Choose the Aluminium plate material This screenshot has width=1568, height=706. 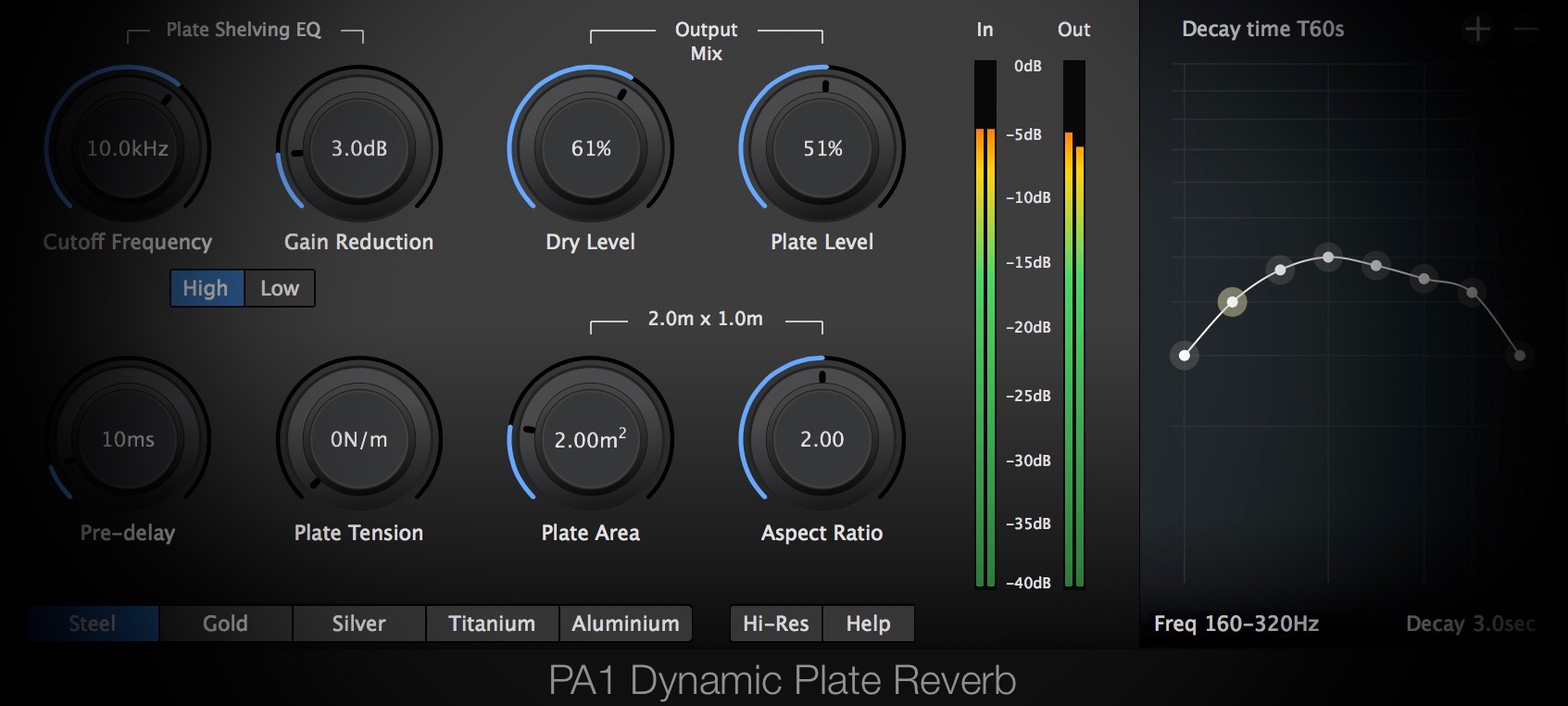click(626, 624)
